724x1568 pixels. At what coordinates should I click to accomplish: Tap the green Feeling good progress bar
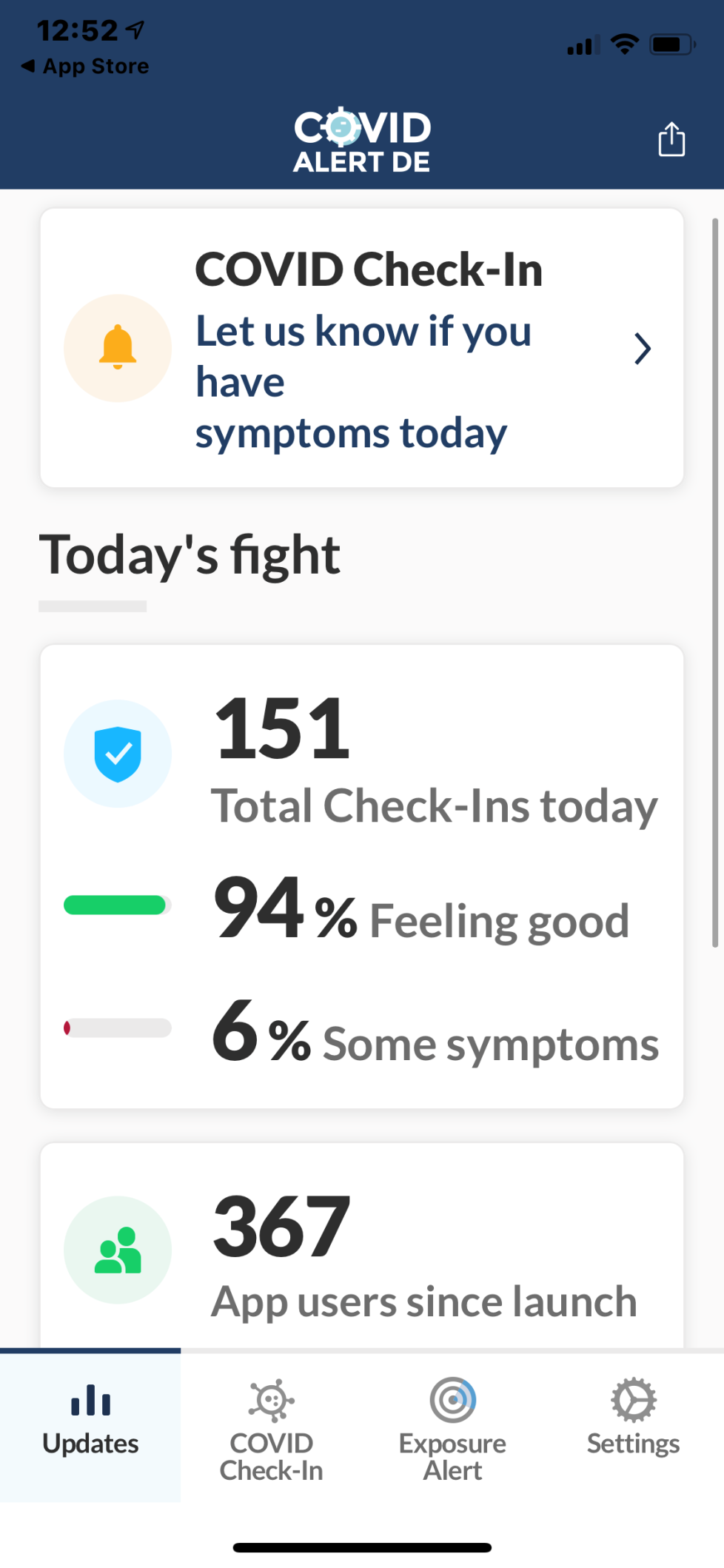(x=115, y=905)
